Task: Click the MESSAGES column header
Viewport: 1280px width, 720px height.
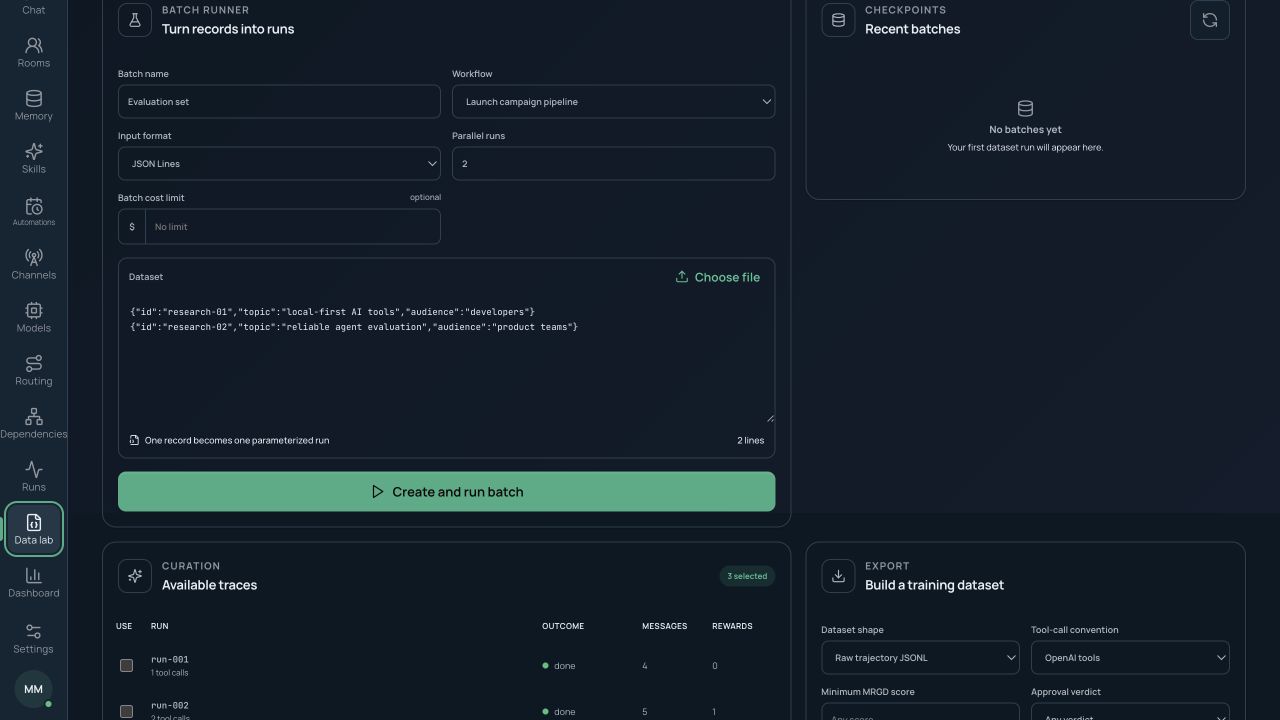Action: tap(664, 626)
